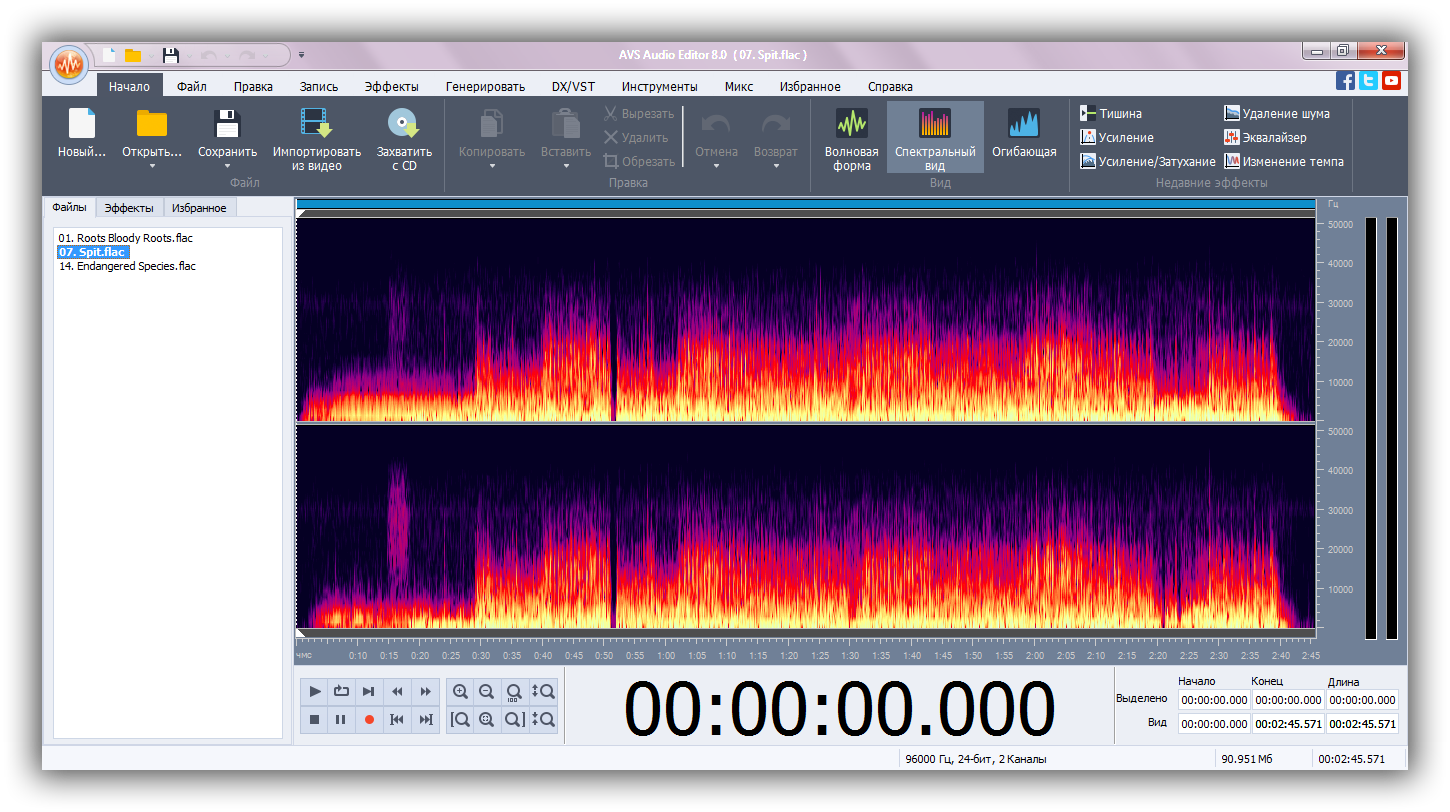Open the Эквалайзер effect

(1265, 138)
